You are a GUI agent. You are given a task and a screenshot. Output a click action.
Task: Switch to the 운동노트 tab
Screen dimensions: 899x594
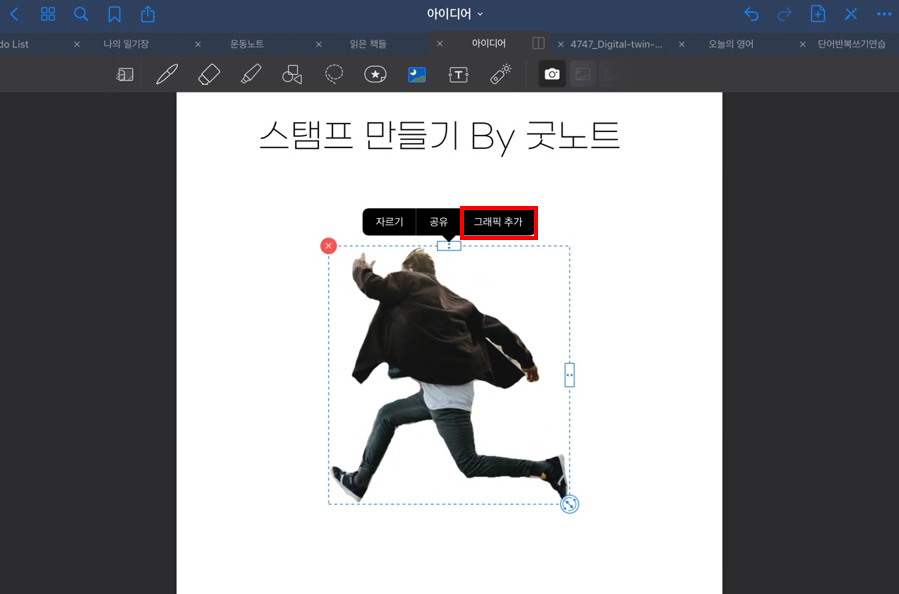pos(247,44)
